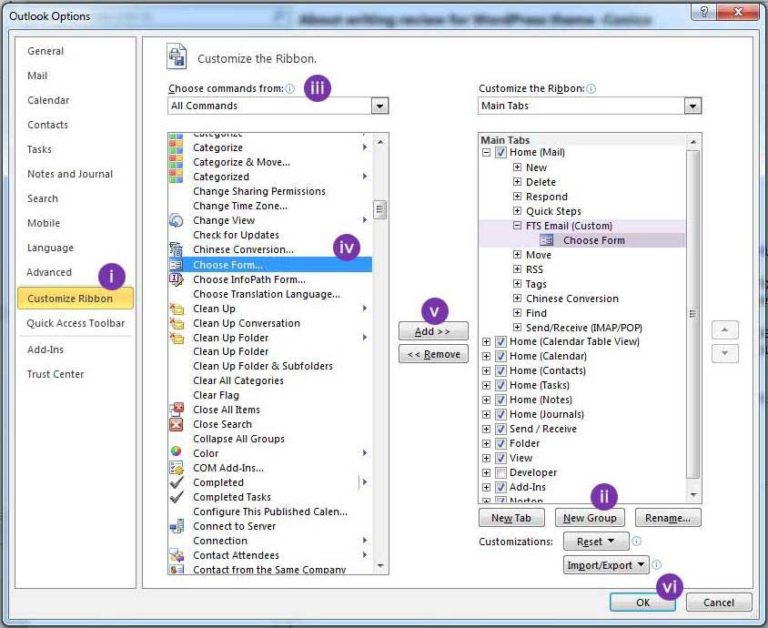Expand the Quick Steps group
The width and height of the screenshot is (768, 628).
click(x=517, y=211)
